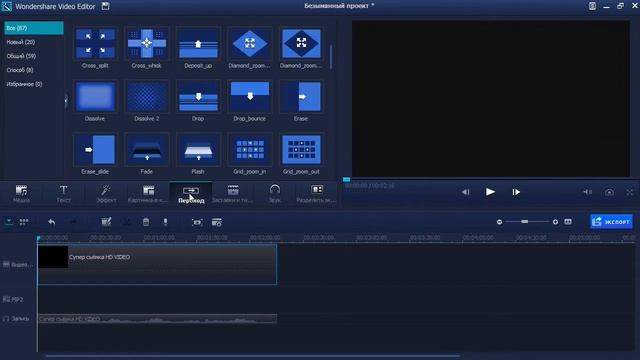Open the Картинка-в-картинке tab
640x360 pixels.
pyautogui.click(x=148, y=193)
